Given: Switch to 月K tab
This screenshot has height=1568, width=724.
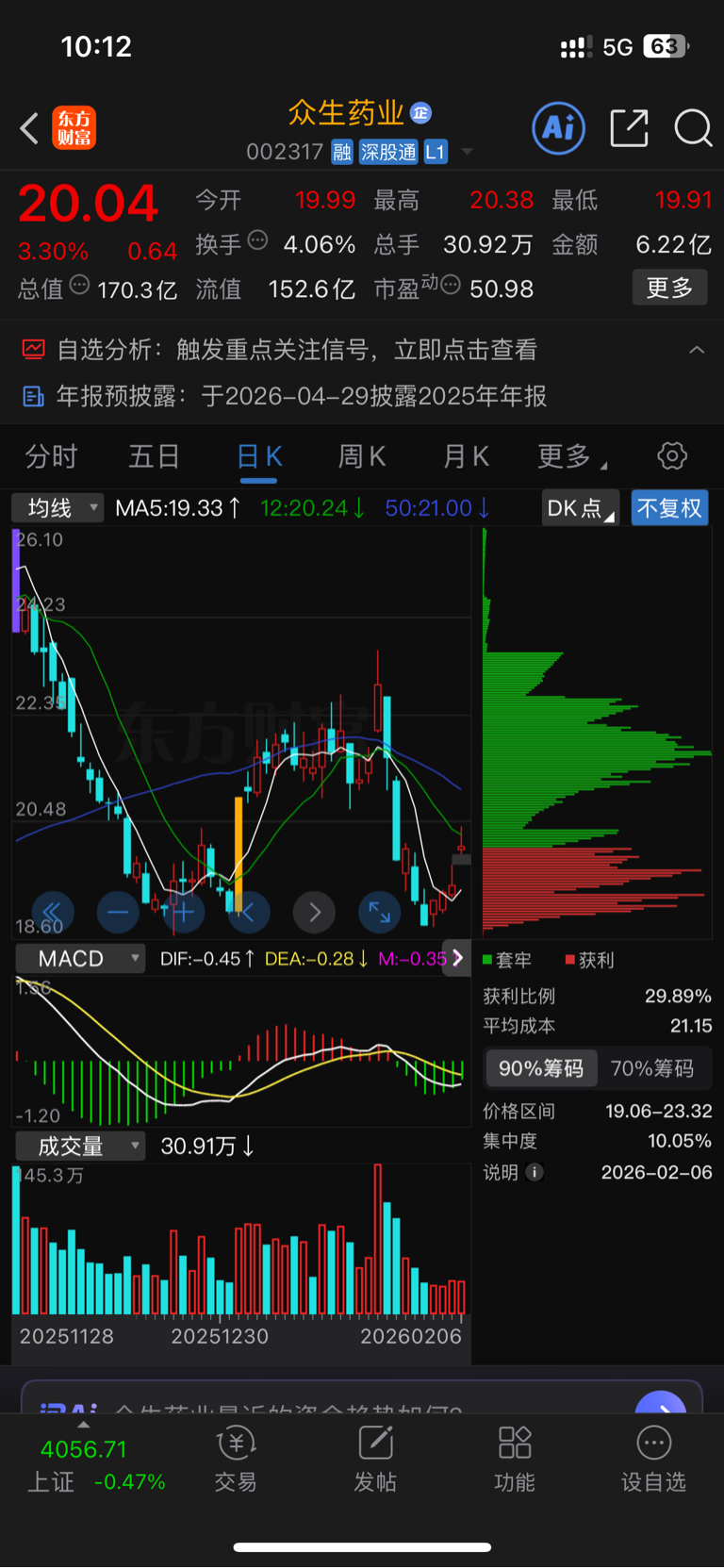Looking at the screenshot, I should coord(466,457).
